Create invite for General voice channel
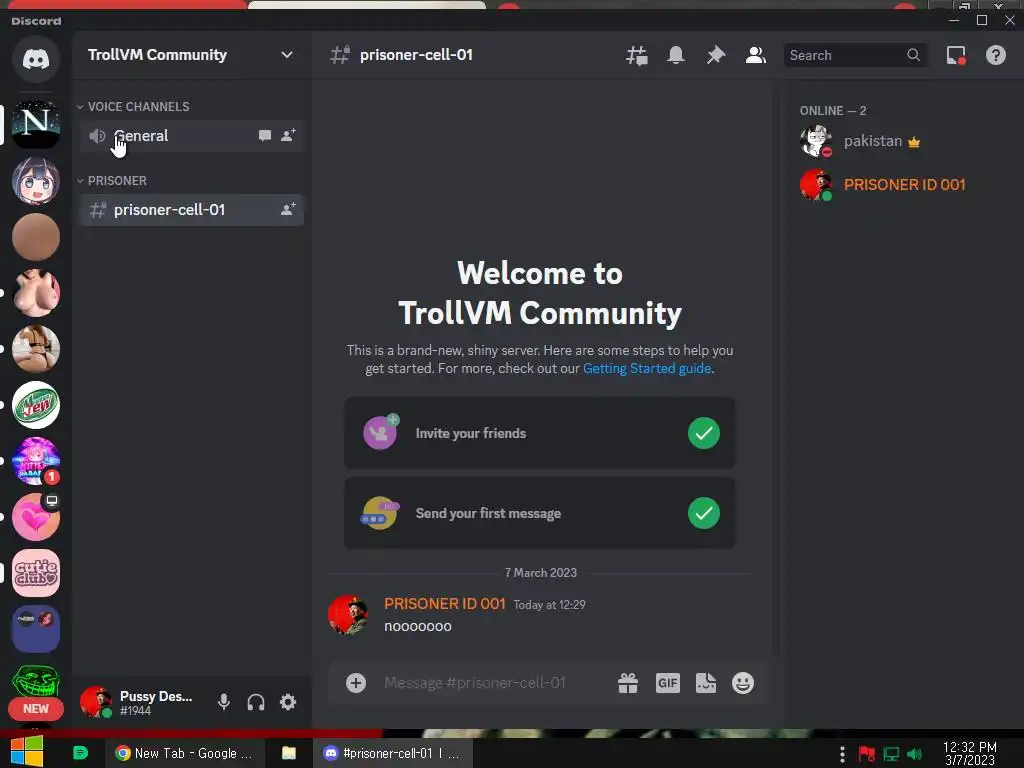 coord(288,135)
